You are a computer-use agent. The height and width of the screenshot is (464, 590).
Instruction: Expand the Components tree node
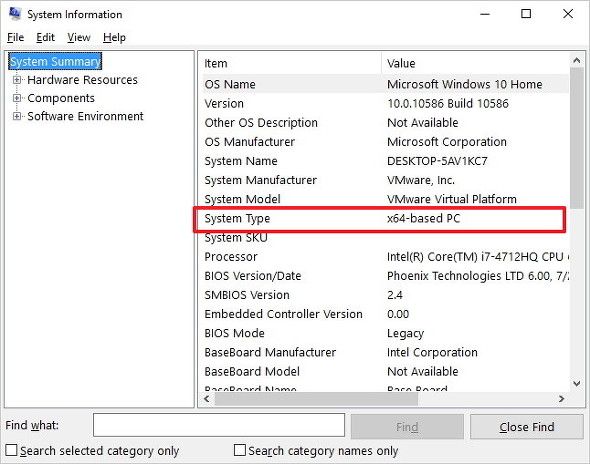17,98
